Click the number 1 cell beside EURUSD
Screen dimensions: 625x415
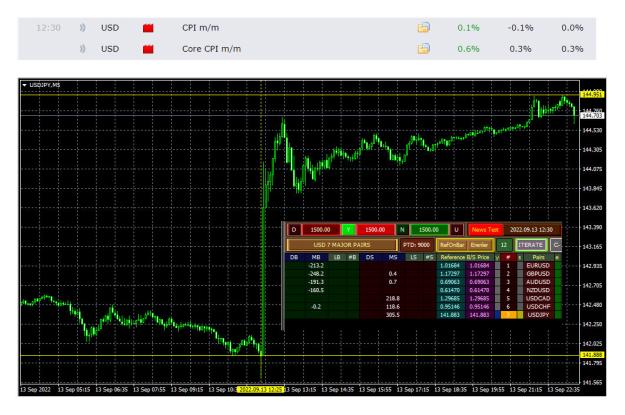tap(508, 266)
